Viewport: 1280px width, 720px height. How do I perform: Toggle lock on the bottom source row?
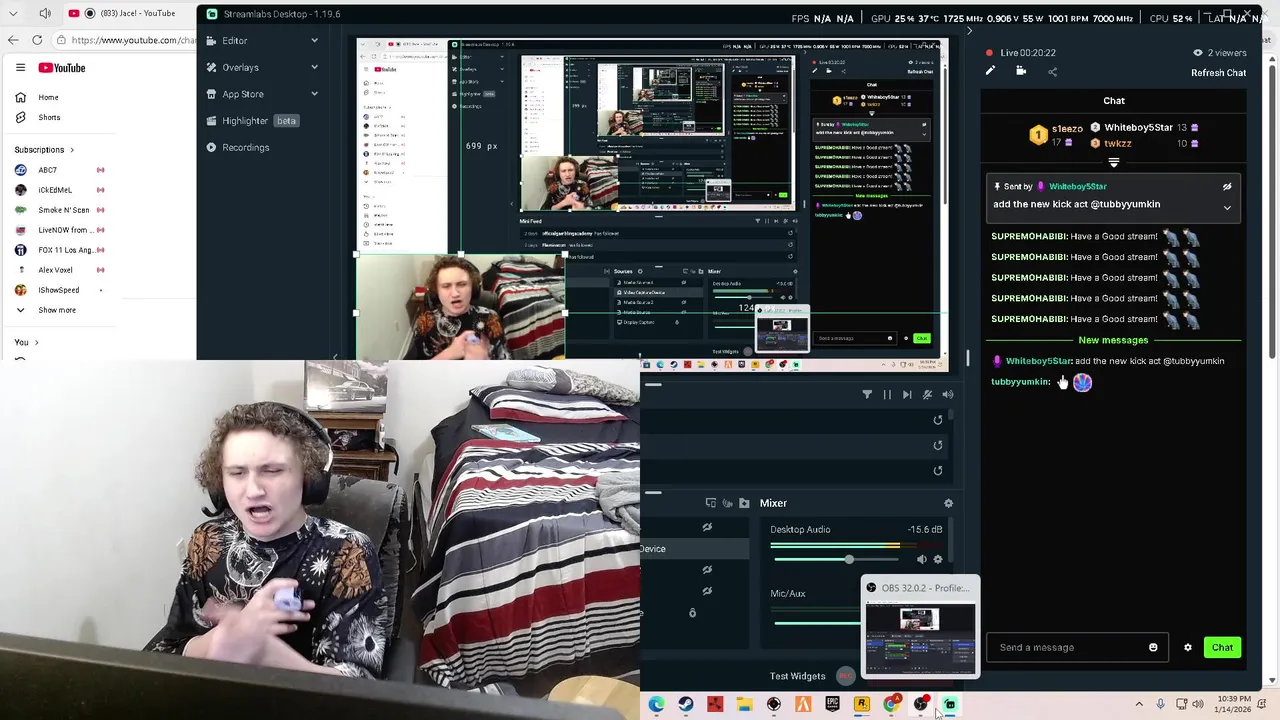[x=692, y=613]
